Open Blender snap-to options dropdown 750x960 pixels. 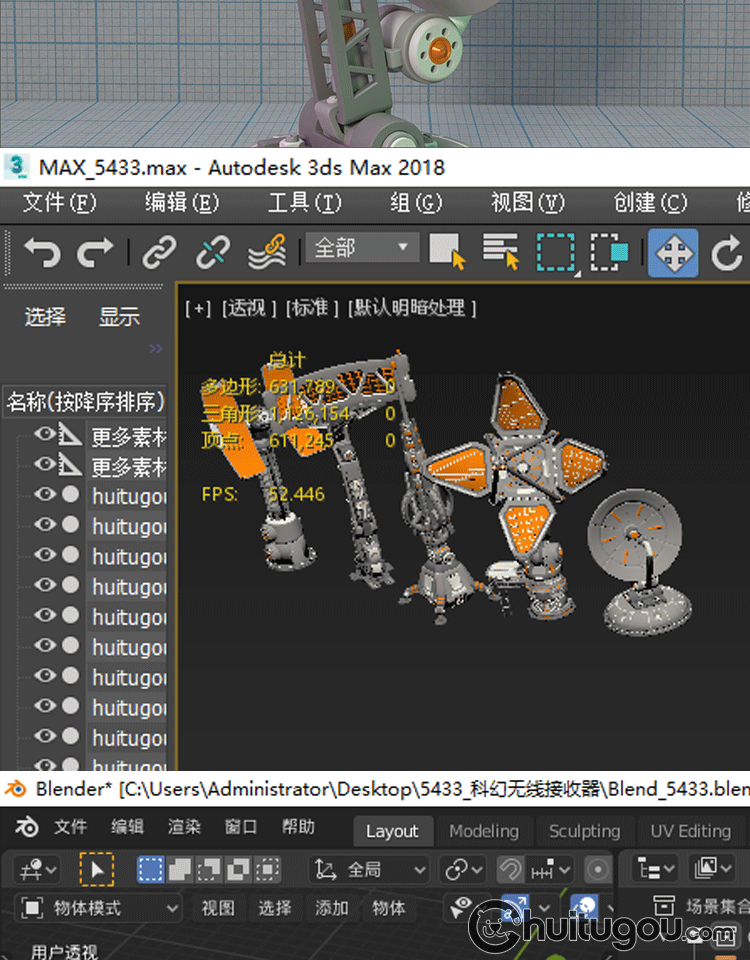point(550,869)
